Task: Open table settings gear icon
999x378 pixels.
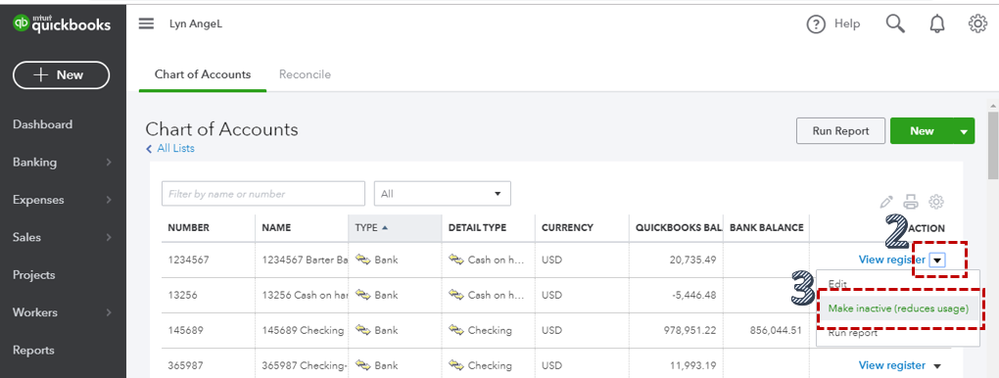Action: click(x=936, y=202)
